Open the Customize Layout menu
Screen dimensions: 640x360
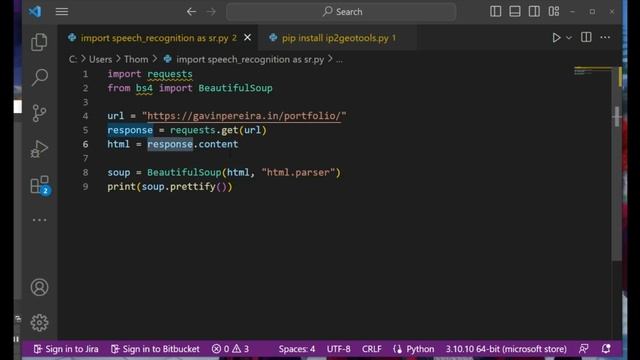[553, 11]
